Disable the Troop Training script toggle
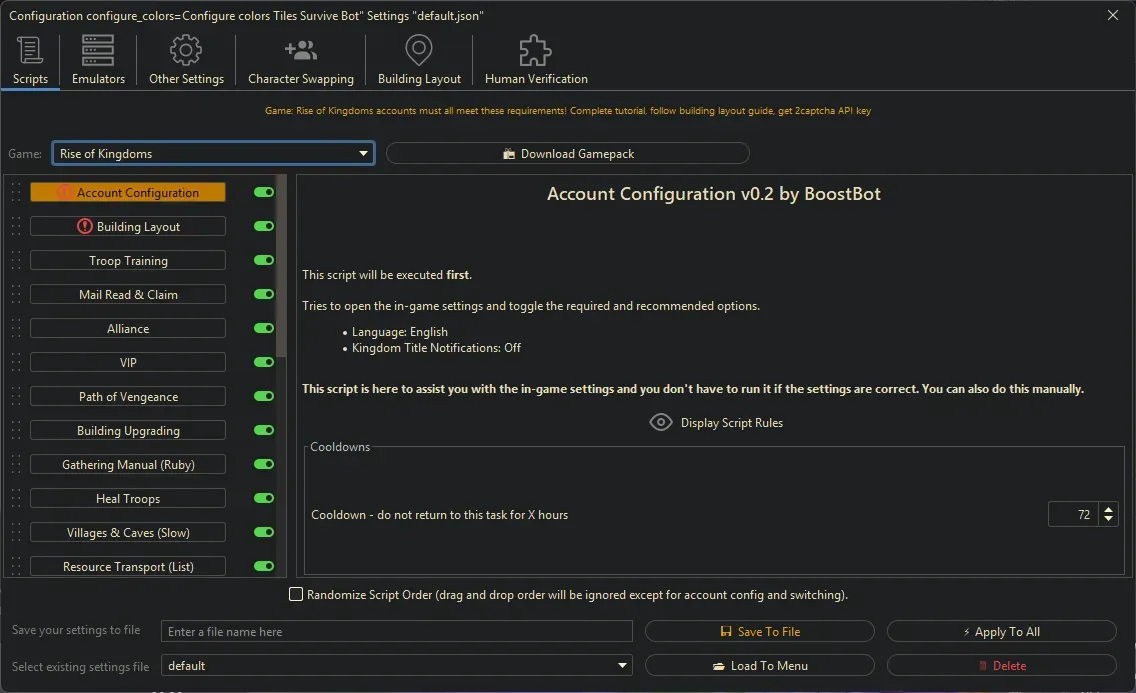1136x693 pixels. [x=263, y=260]
